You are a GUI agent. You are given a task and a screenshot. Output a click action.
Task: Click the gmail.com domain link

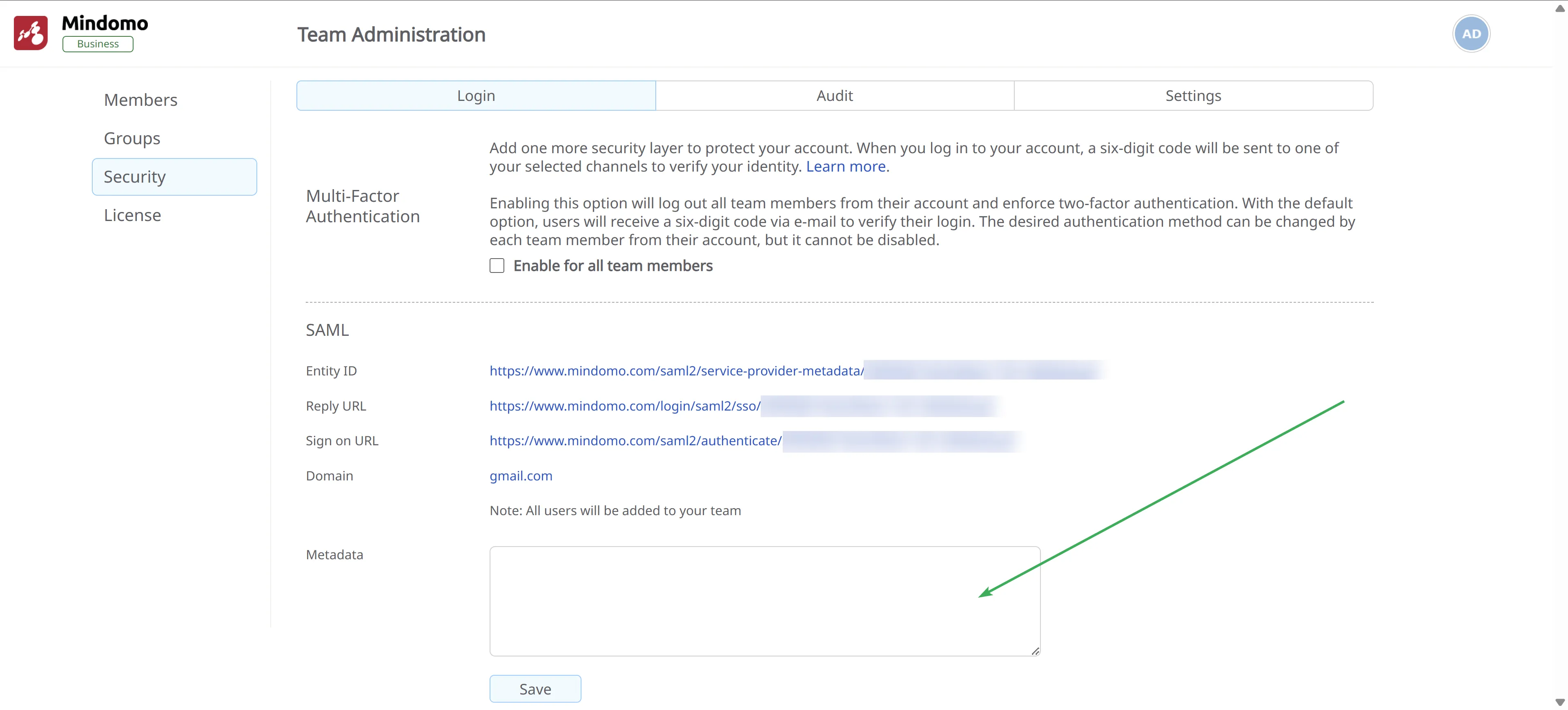(x=521, y=476)
